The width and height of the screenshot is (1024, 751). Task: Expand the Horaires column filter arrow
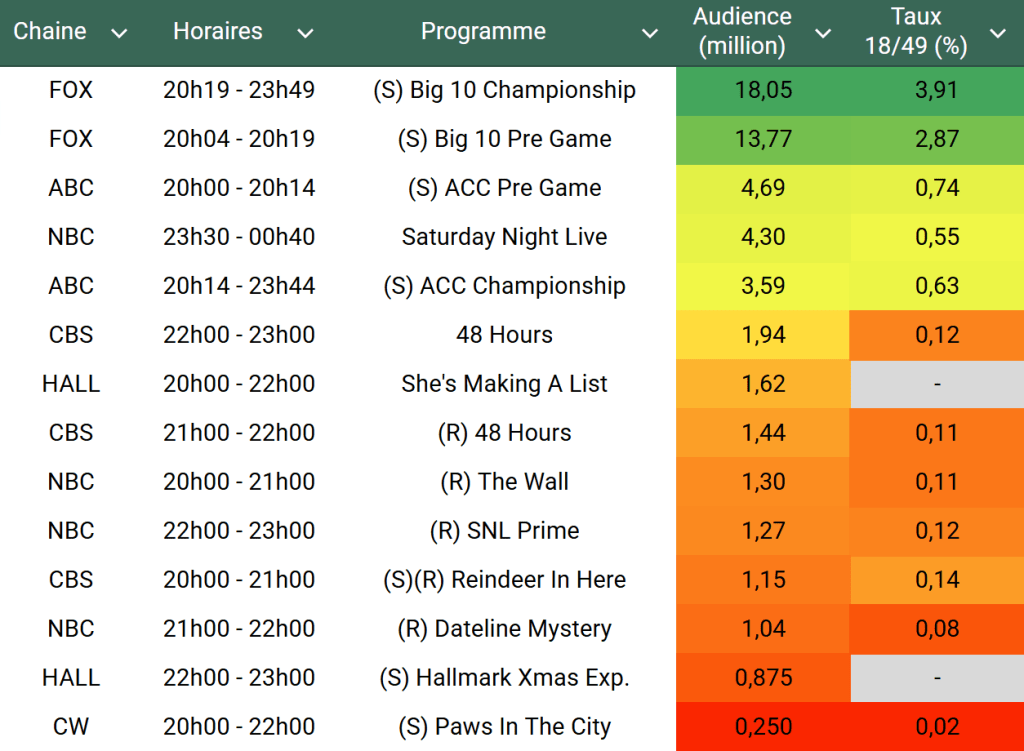pyautogui.click(x=305, y=34)
